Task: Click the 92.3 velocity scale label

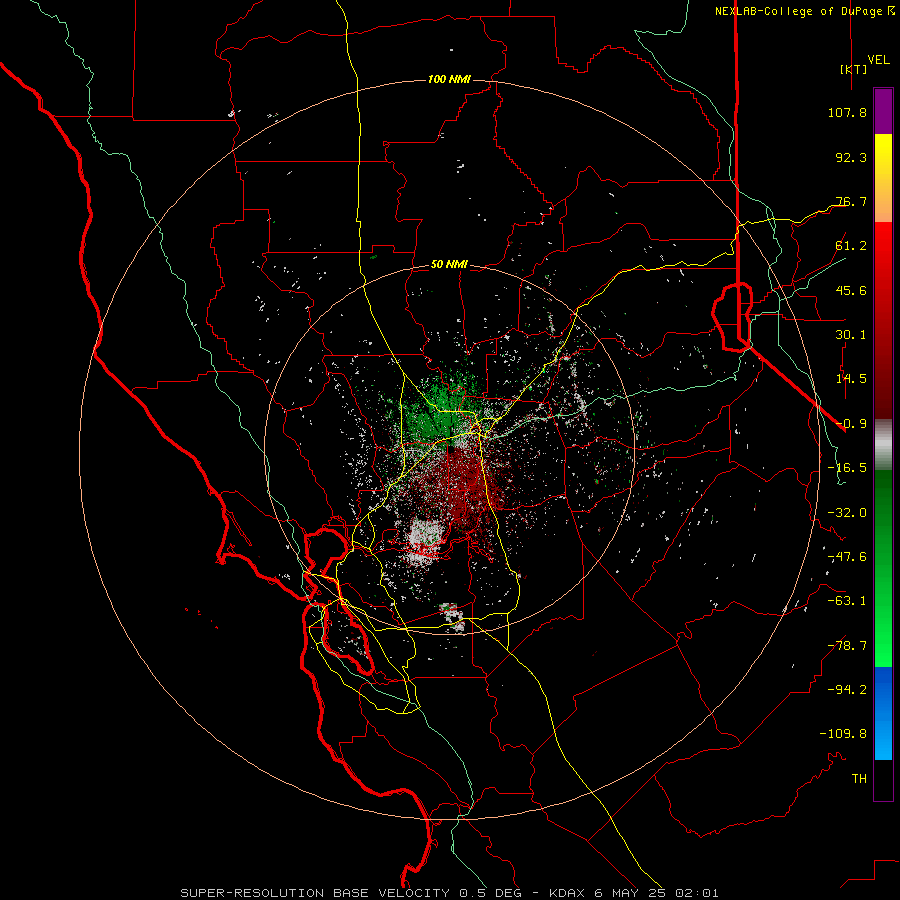Action: (851, 157)
